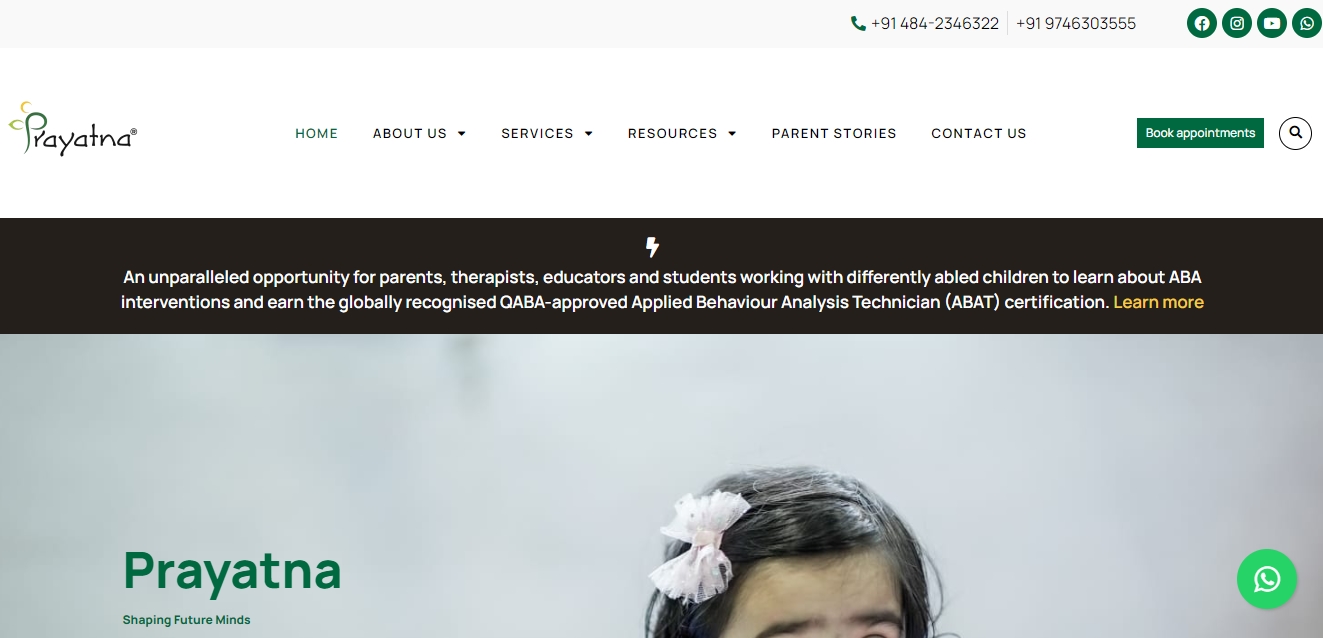Click the phone icon beside landline number
Image resolution: width=1323 pixels, height=638 pixels.
858,23
